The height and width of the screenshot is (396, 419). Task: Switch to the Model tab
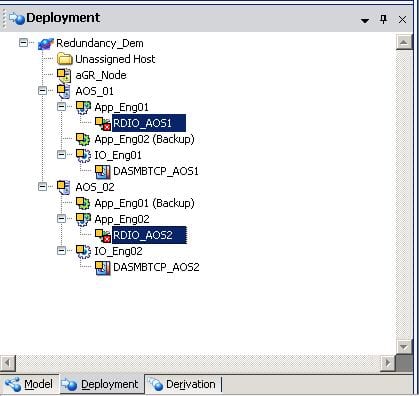29,384
